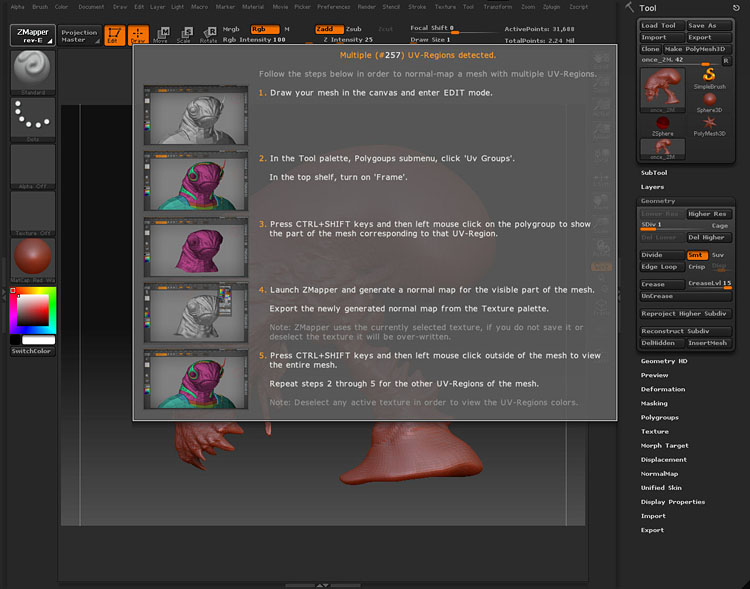
Task: Choose the PolyMesh3D star tool
Action: pyautogui.click(x=708, y=124)
